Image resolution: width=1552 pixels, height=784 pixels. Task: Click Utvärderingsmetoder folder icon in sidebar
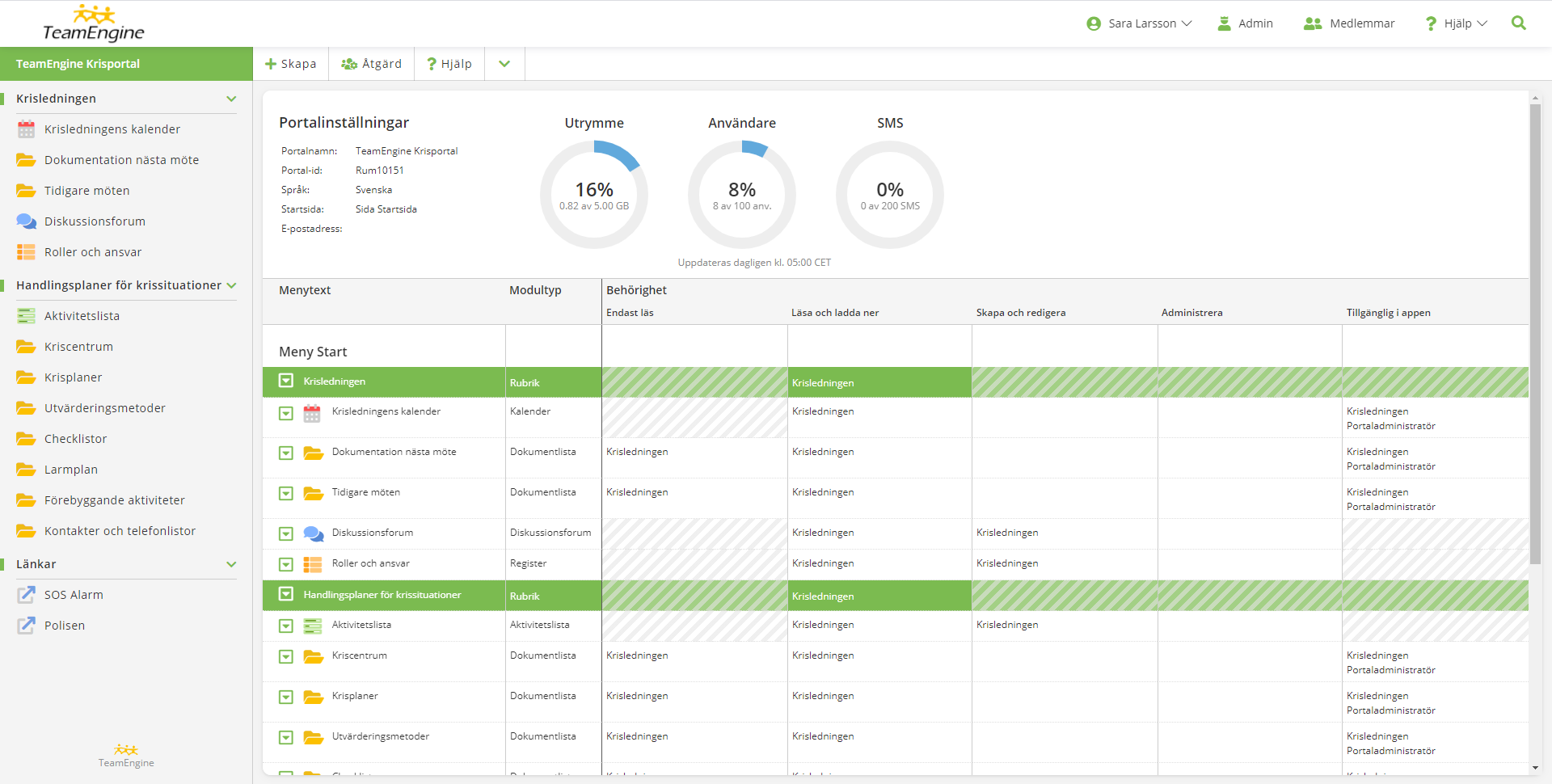tap(27, 408)
